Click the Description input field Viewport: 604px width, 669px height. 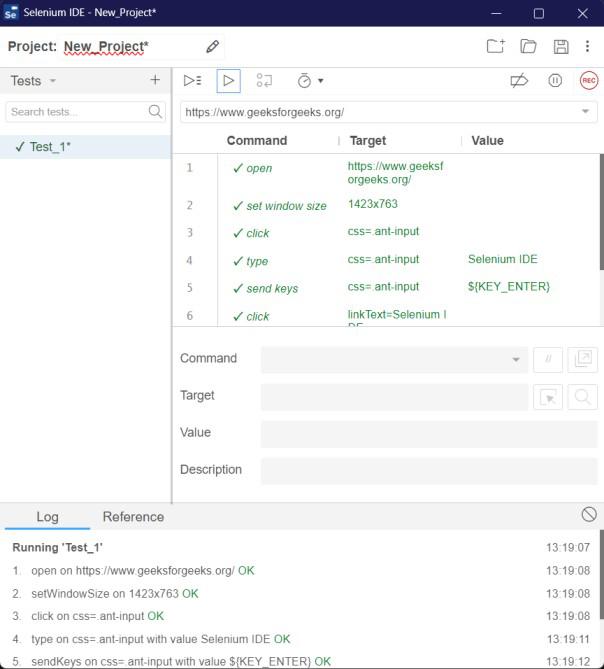[429, 471]
